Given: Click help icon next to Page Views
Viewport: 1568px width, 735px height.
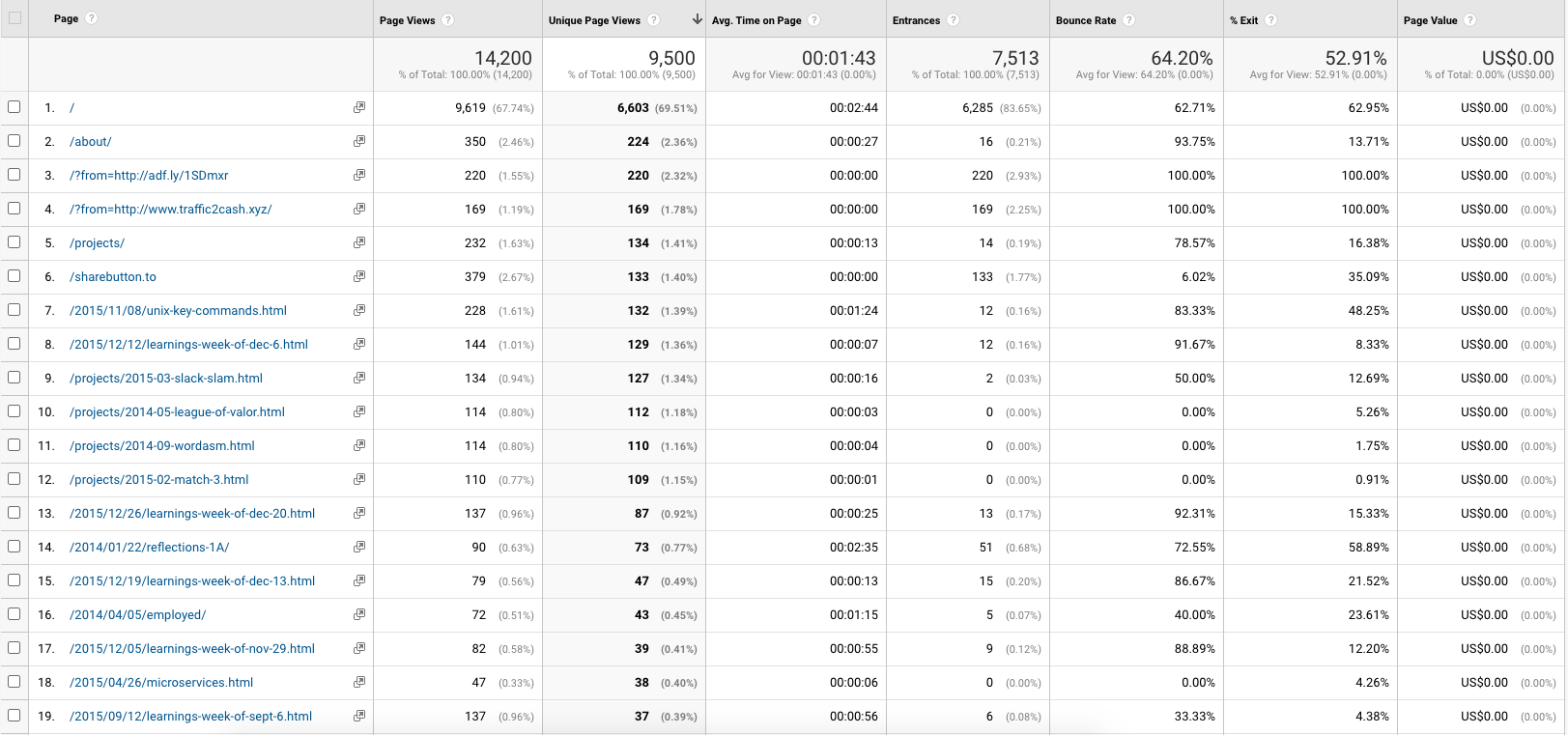Looking at the screenshot, I should pyautogui.click(x=448, y=20).
